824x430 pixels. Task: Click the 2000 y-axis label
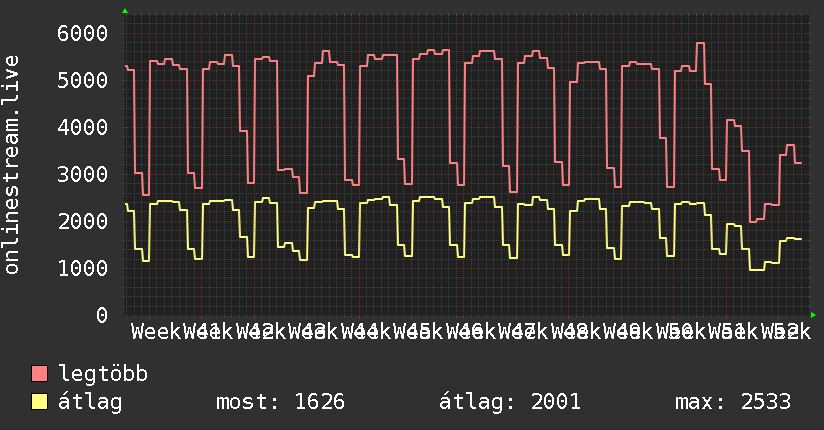coord(83,221)
